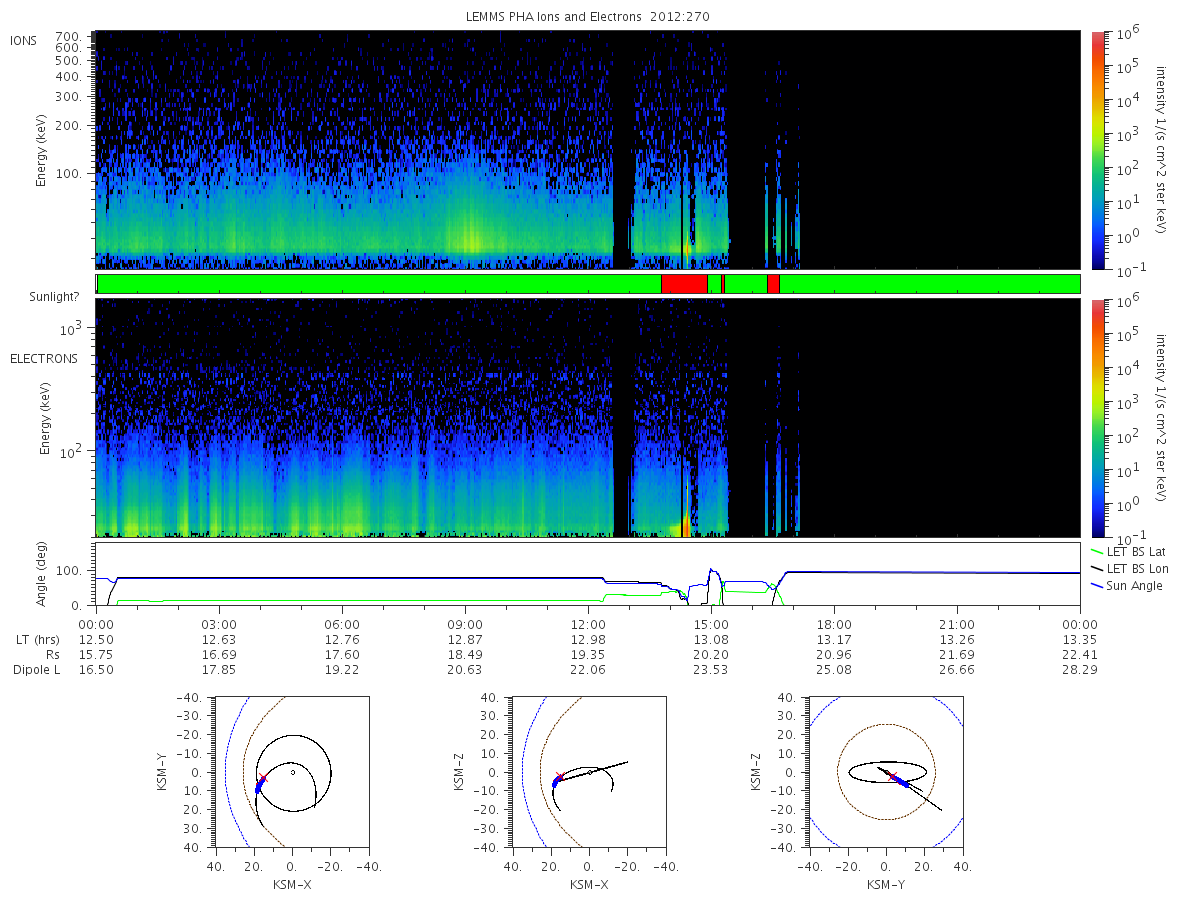The height and width of the screenshot is (900, 1200).
Task: Click the red X marker in KSM-X/KSM-Z plot
Action: (559, 776)
